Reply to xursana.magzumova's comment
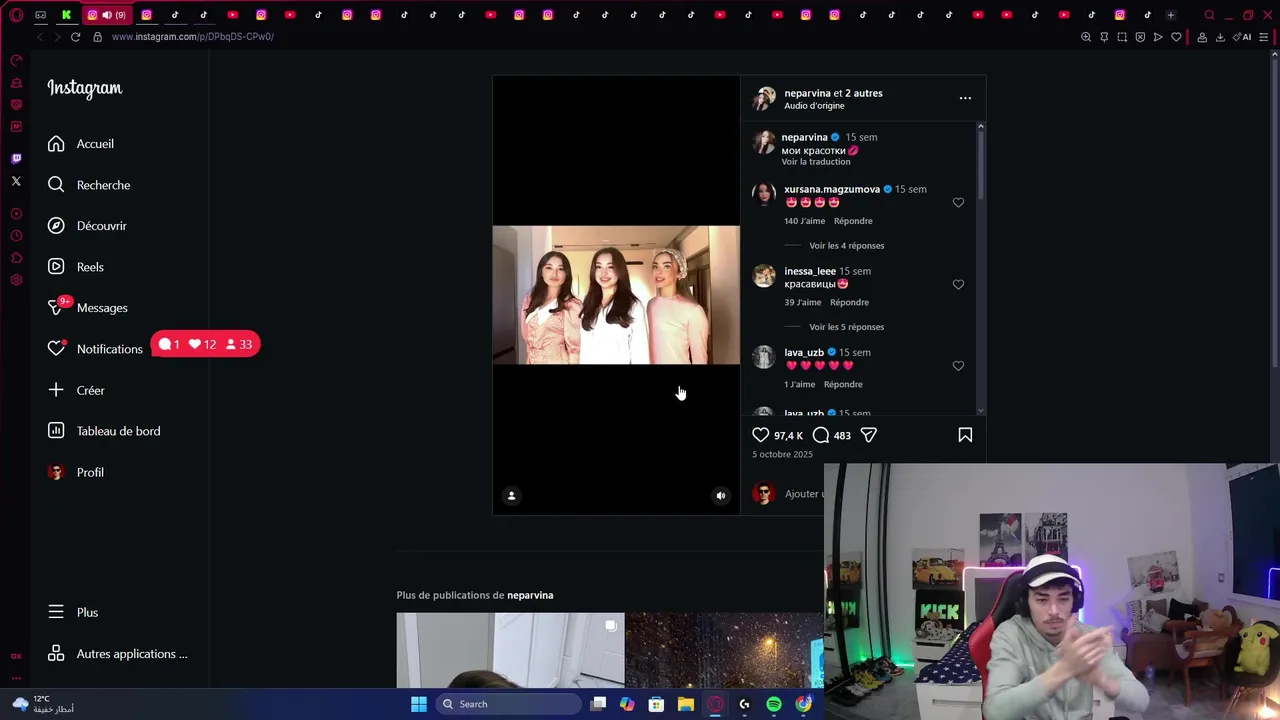This screenshot has height=720, width=1280. tap(853, 221)
